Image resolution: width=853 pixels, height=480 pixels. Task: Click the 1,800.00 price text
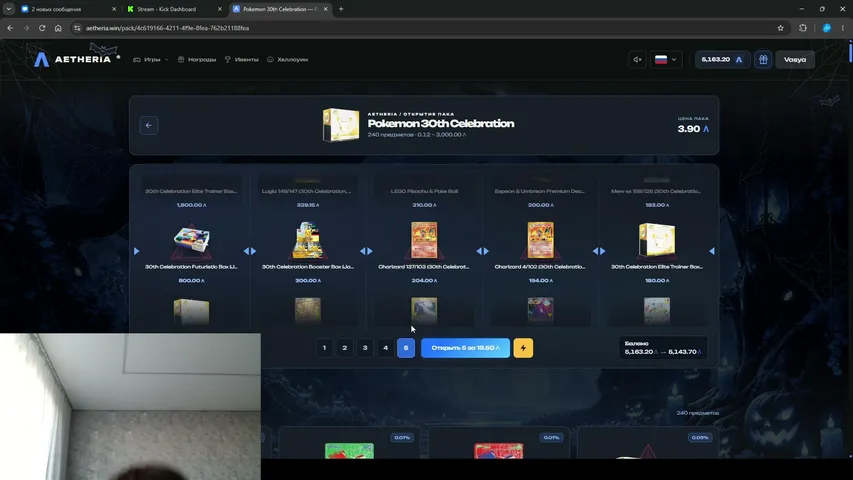(191, 205)
